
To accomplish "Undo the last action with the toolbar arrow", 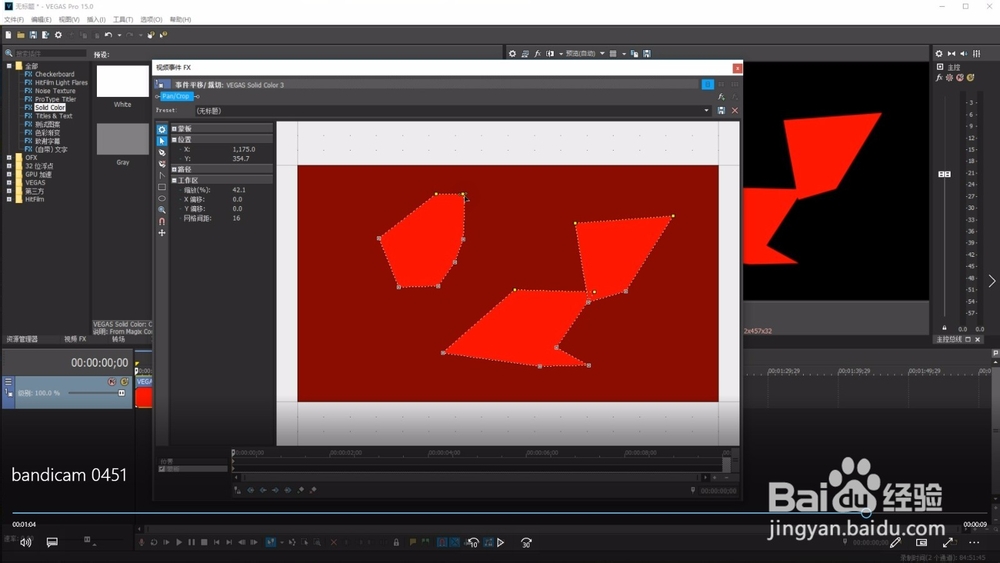I will pyautogui.click(x=108, y=35).
